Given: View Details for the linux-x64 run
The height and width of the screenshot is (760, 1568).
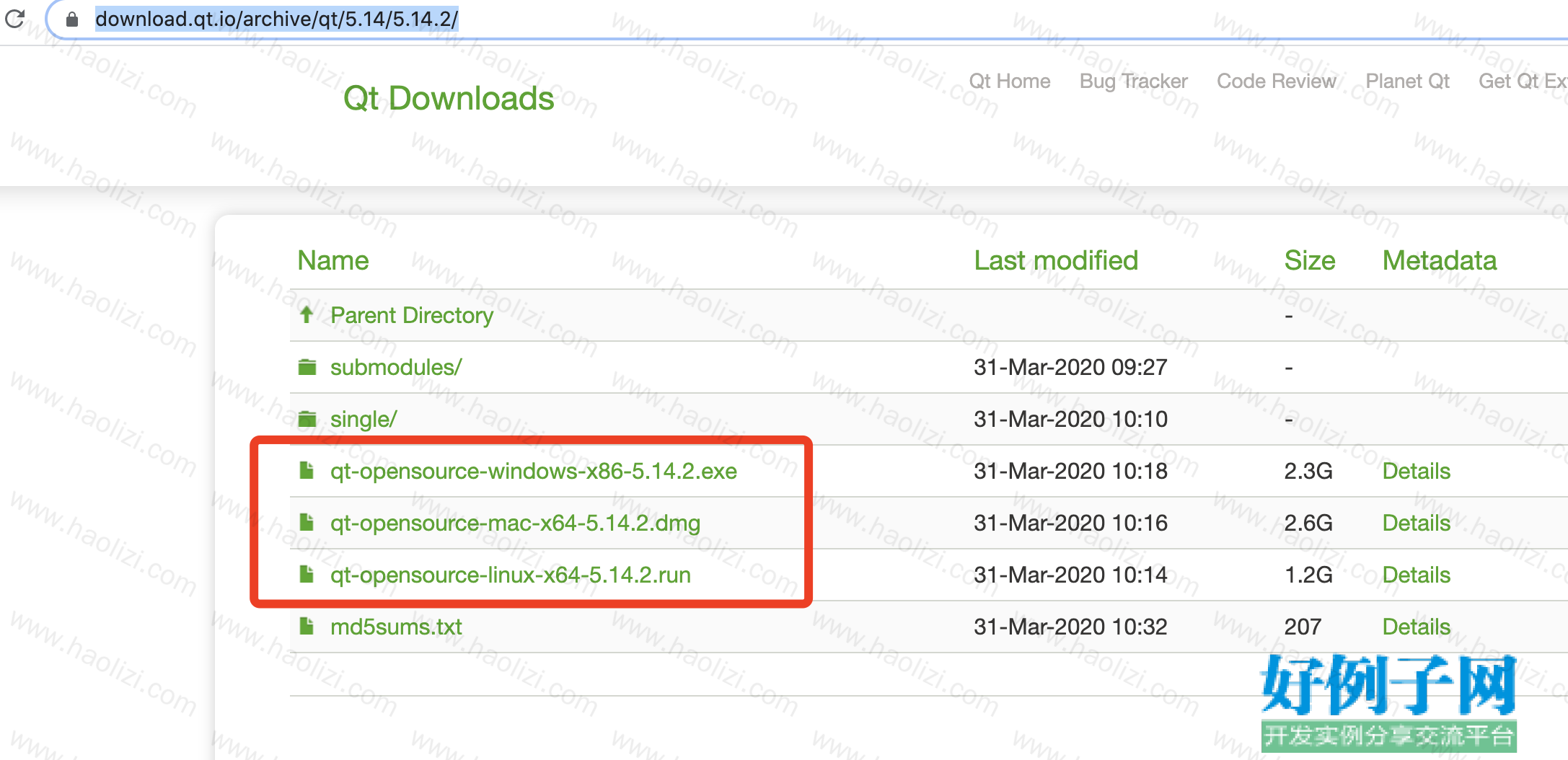Looking at the screenshot, I should pos(1417,575).
